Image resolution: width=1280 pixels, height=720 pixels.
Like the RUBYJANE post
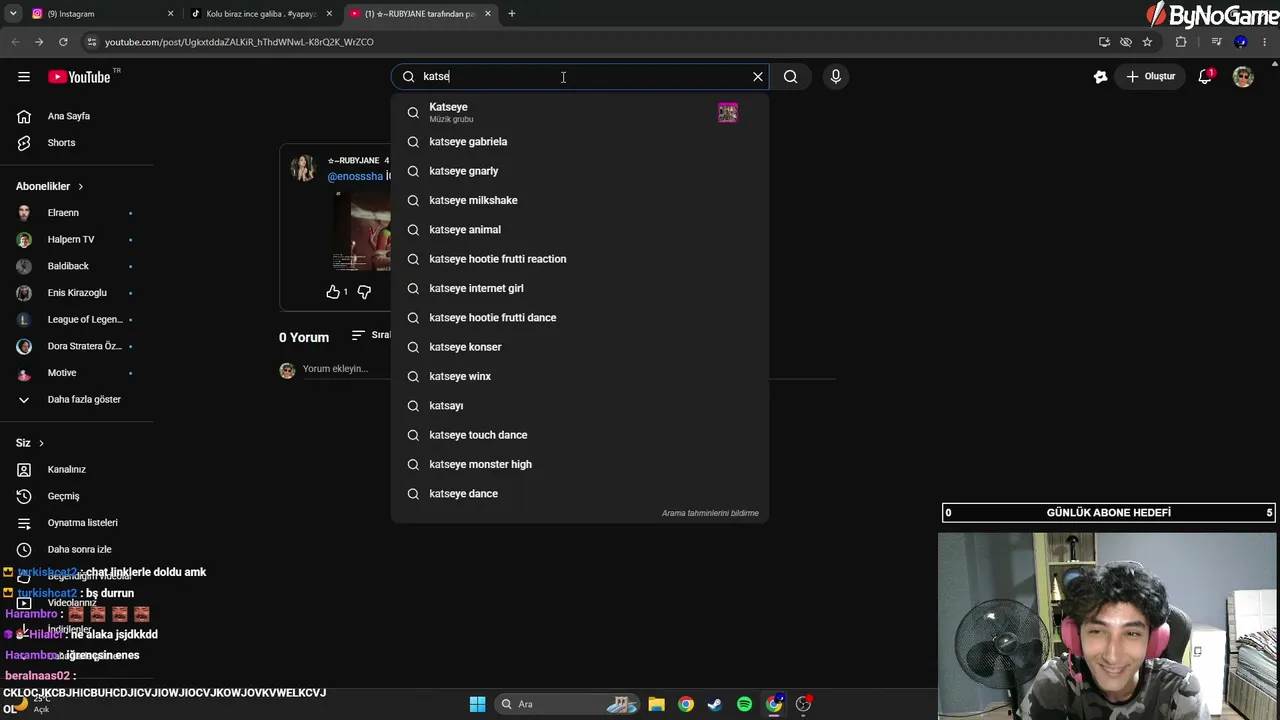333,292
